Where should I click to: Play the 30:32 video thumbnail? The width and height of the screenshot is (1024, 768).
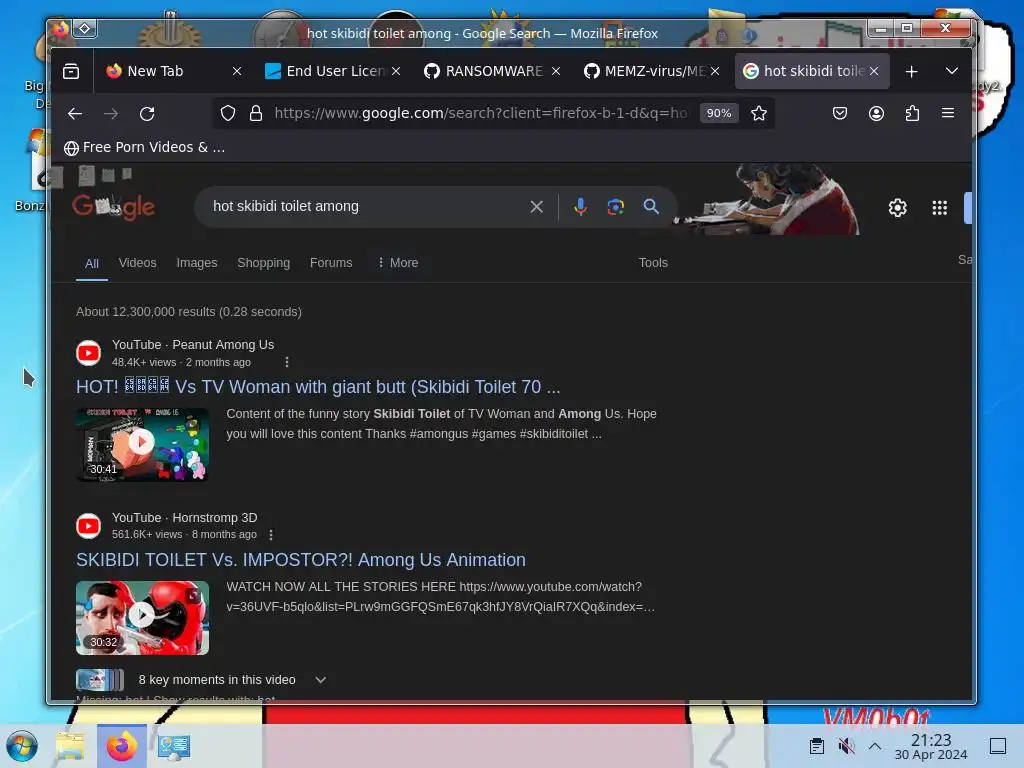[x=142, y=617]
